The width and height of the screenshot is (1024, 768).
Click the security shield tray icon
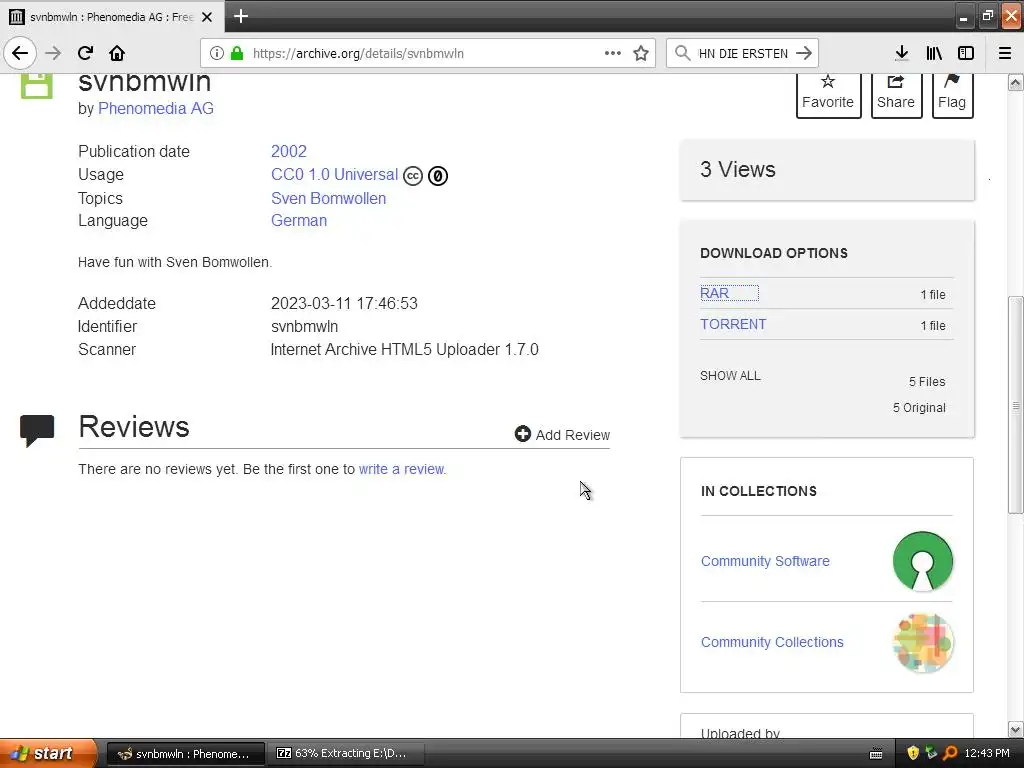pos(913,753)
